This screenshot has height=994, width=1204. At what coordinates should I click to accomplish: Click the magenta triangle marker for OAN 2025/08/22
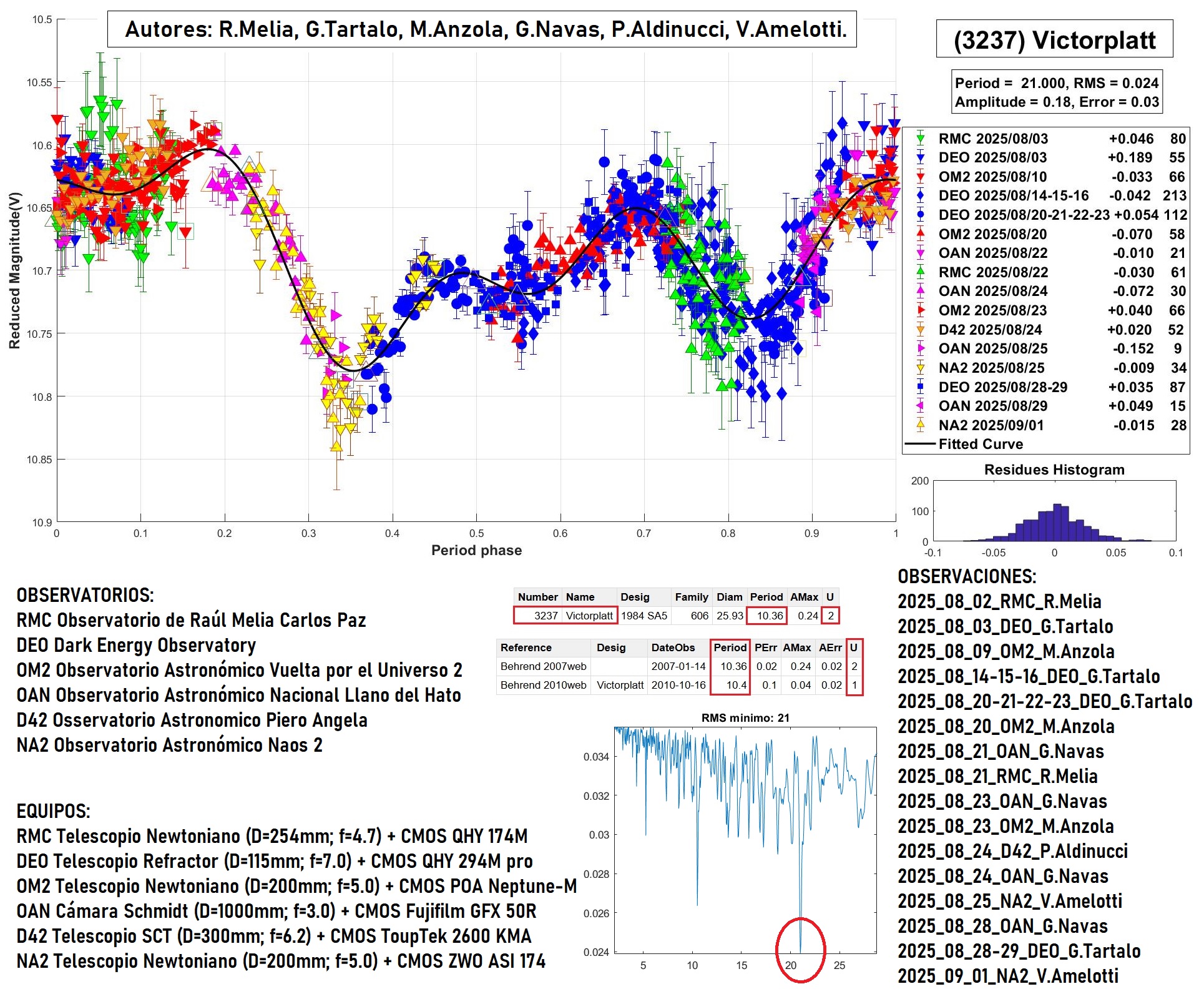click(x=920, y=253)
